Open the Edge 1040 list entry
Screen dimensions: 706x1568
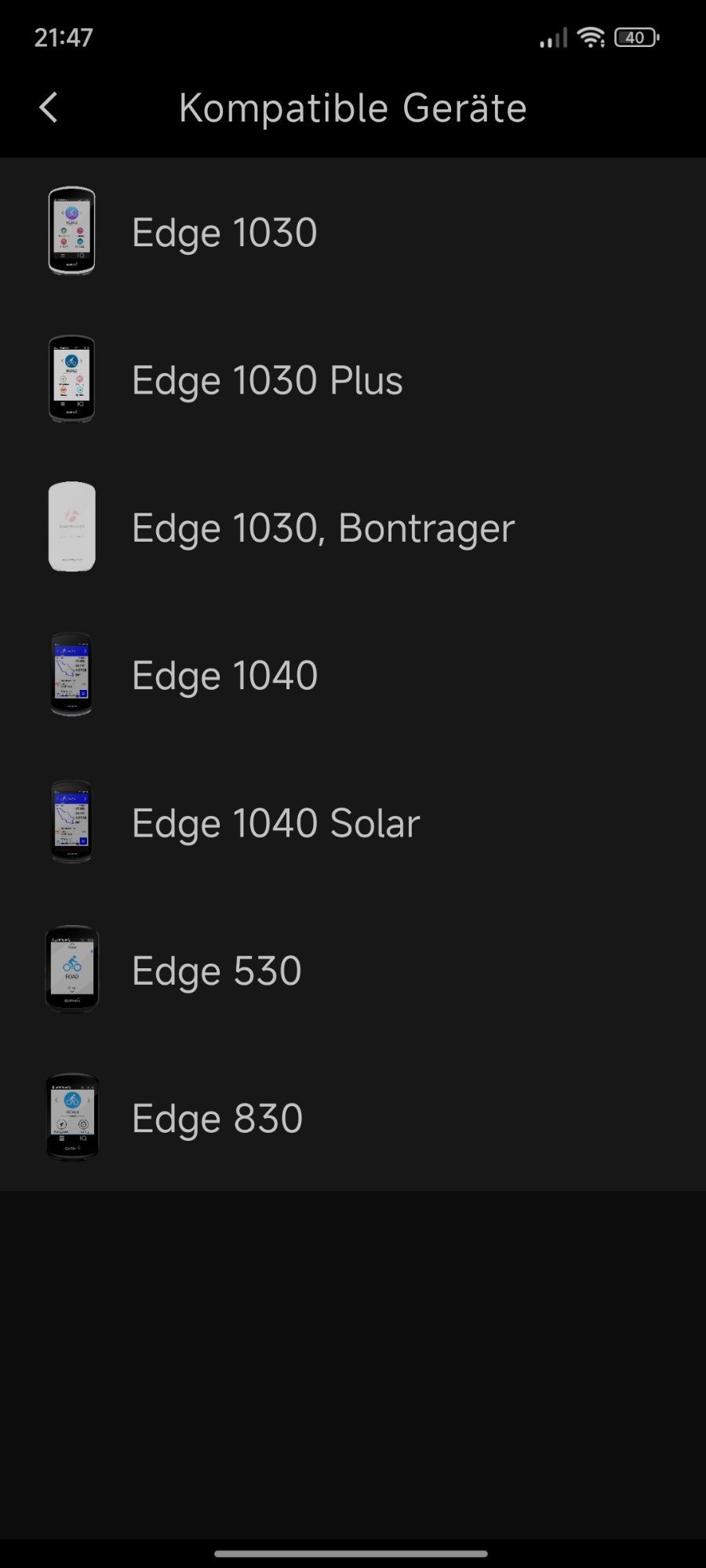pyautogui.click(x=224, y=676)
